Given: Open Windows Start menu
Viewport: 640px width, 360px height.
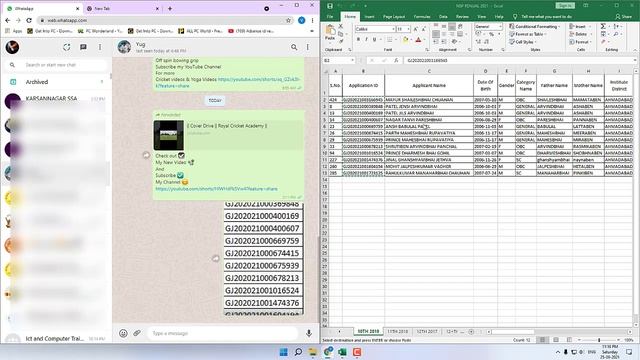Looking at the screenshot, I should click(x=283, y=352).
